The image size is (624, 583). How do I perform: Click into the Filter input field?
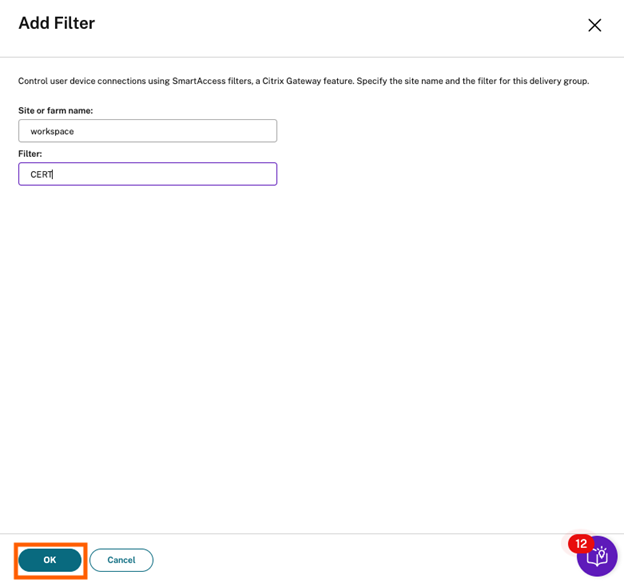click(147, 174)
